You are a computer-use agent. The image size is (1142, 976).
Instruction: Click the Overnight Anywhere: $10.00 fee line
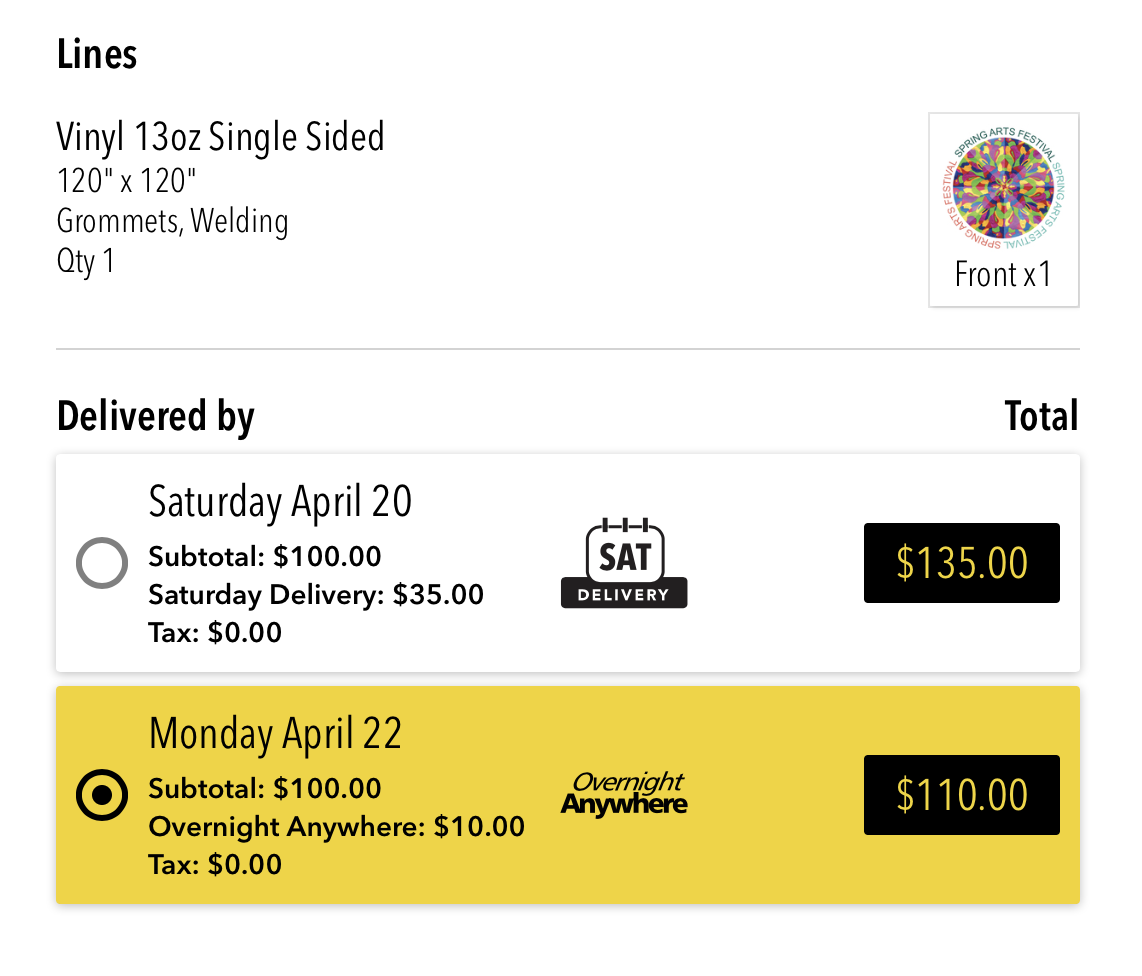(x=336, y=827)
